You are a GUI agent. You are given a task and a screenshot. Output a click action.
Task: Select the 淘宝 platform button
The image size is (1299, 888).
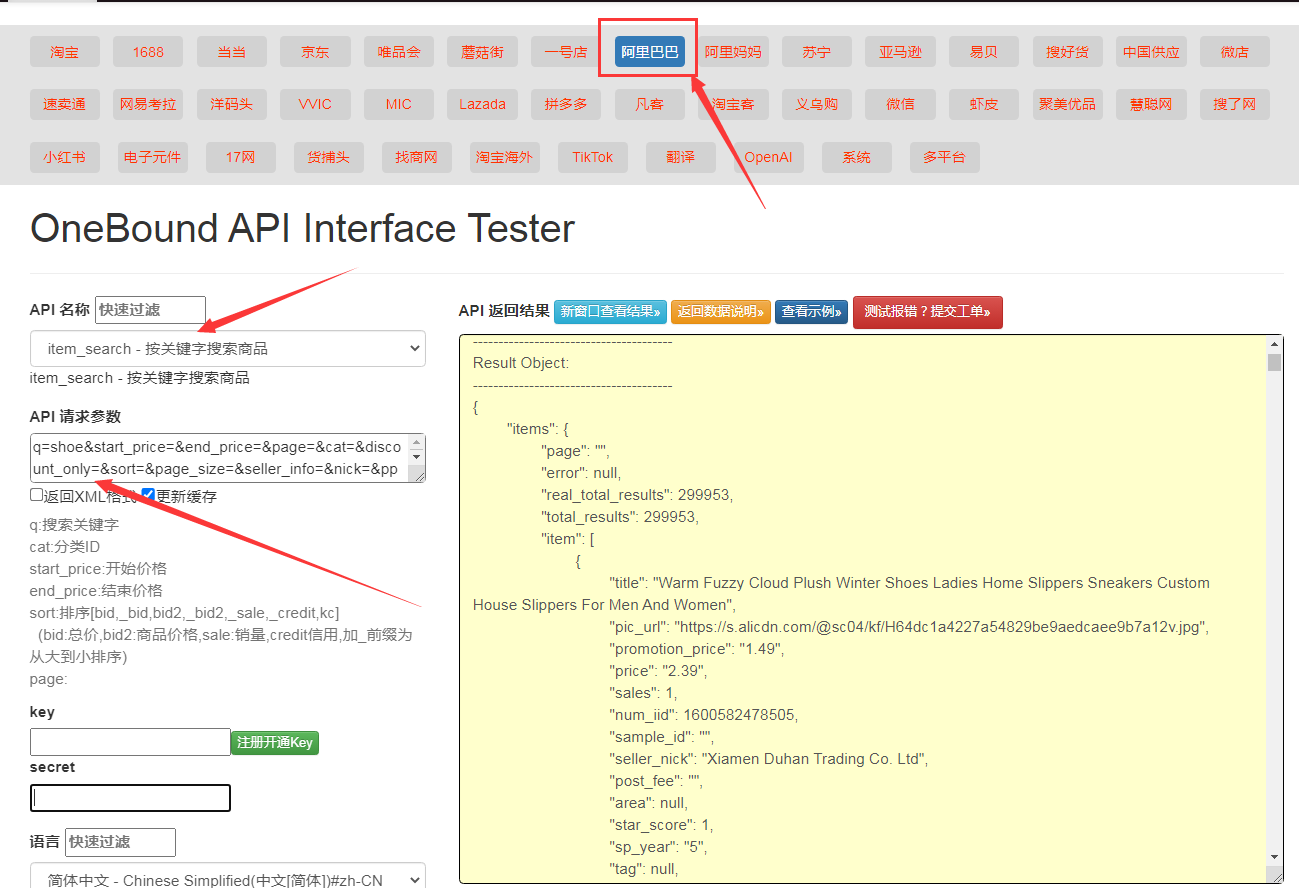coord(64,52)
